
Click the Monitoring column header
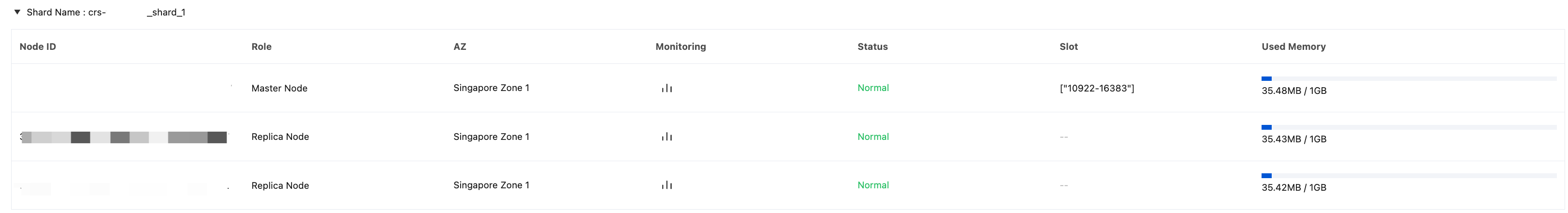pos(681,46)
